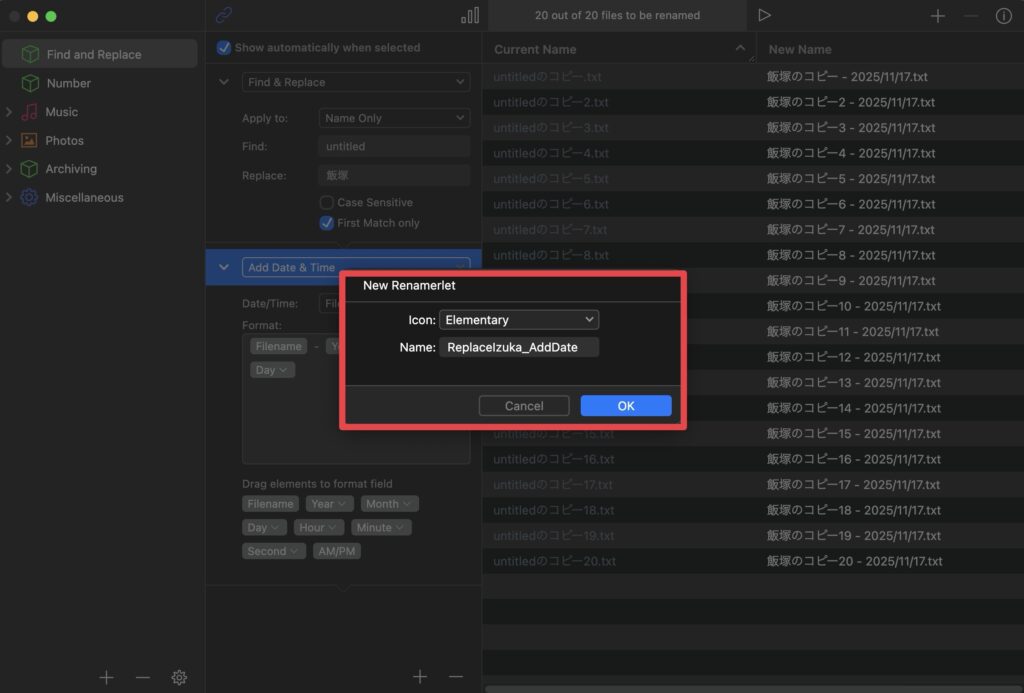Click OK to create the renamerlet
Viewport: 1024px width, 693px height.
pos(625,405)
